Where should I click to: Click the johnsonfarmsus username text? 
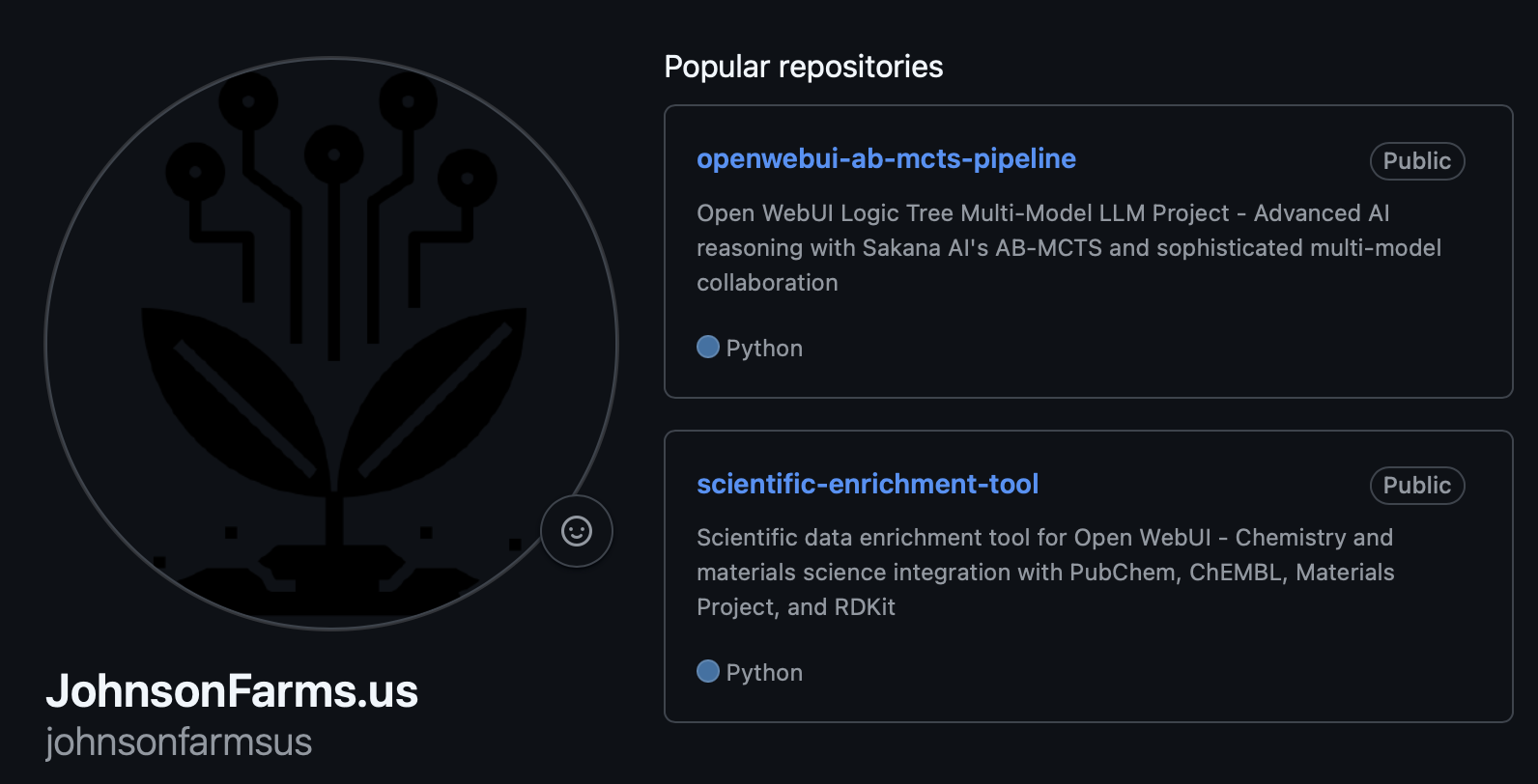179,742
